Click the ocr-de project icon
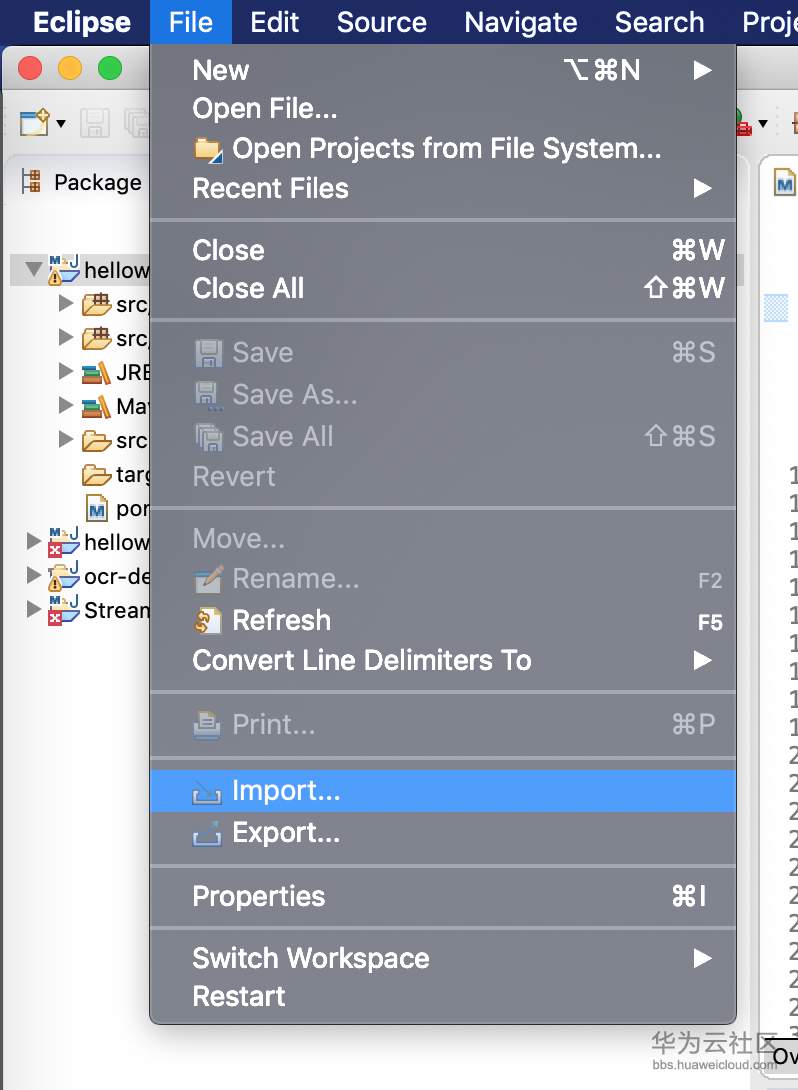The height and width of the screenshot is (1090, 798). point(64,576)
